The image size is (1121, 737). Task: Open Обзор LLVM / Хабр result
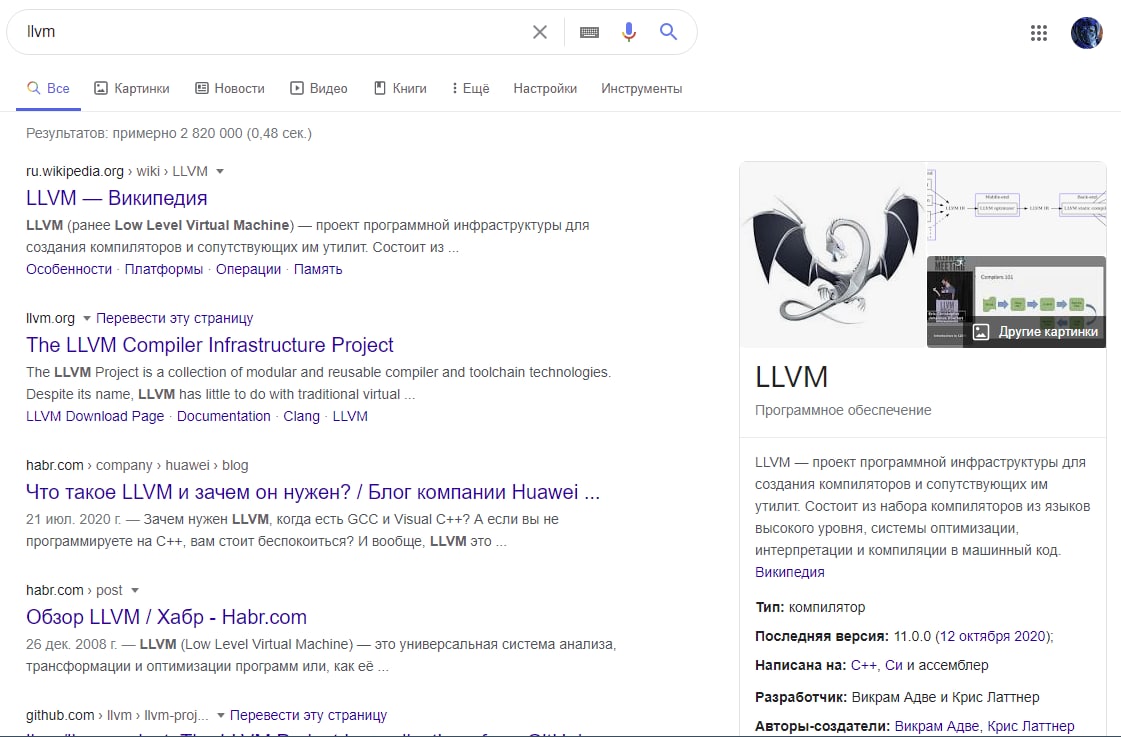click(x=166, y=617)
